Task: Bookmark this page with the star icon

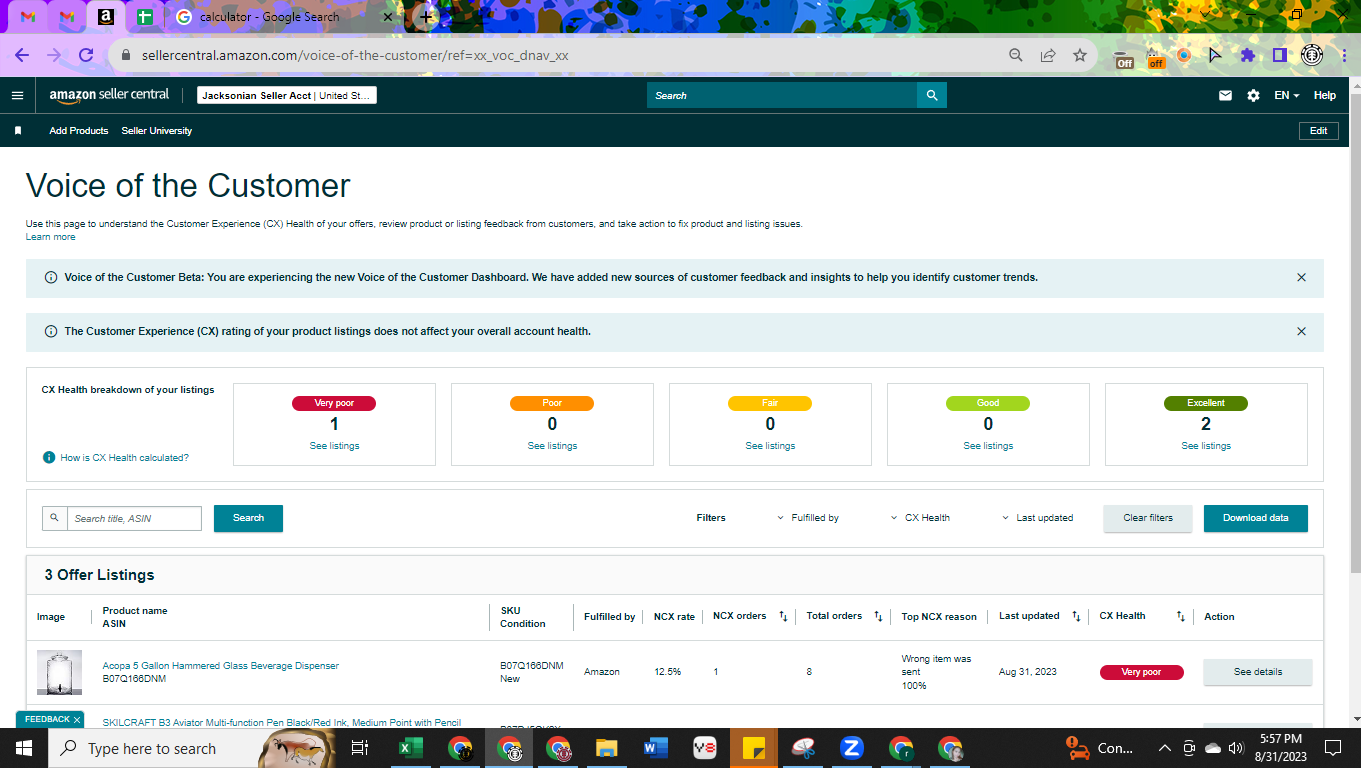Action: (x=1080, y=56)
